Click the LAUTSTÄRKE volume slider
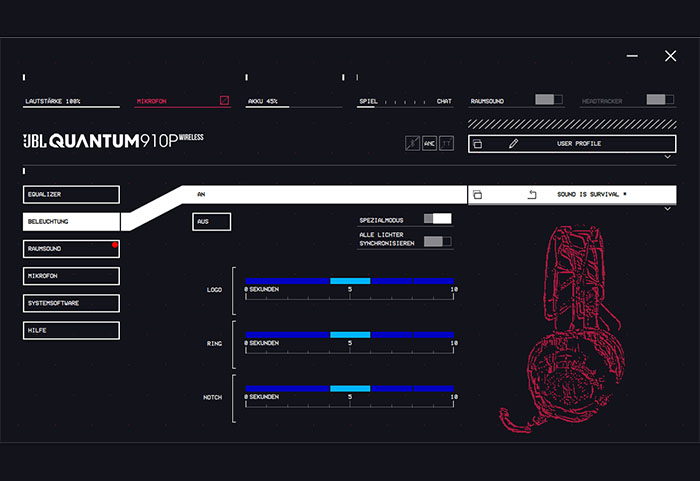This screenshot has width=700, height=481. pos(71,107)
